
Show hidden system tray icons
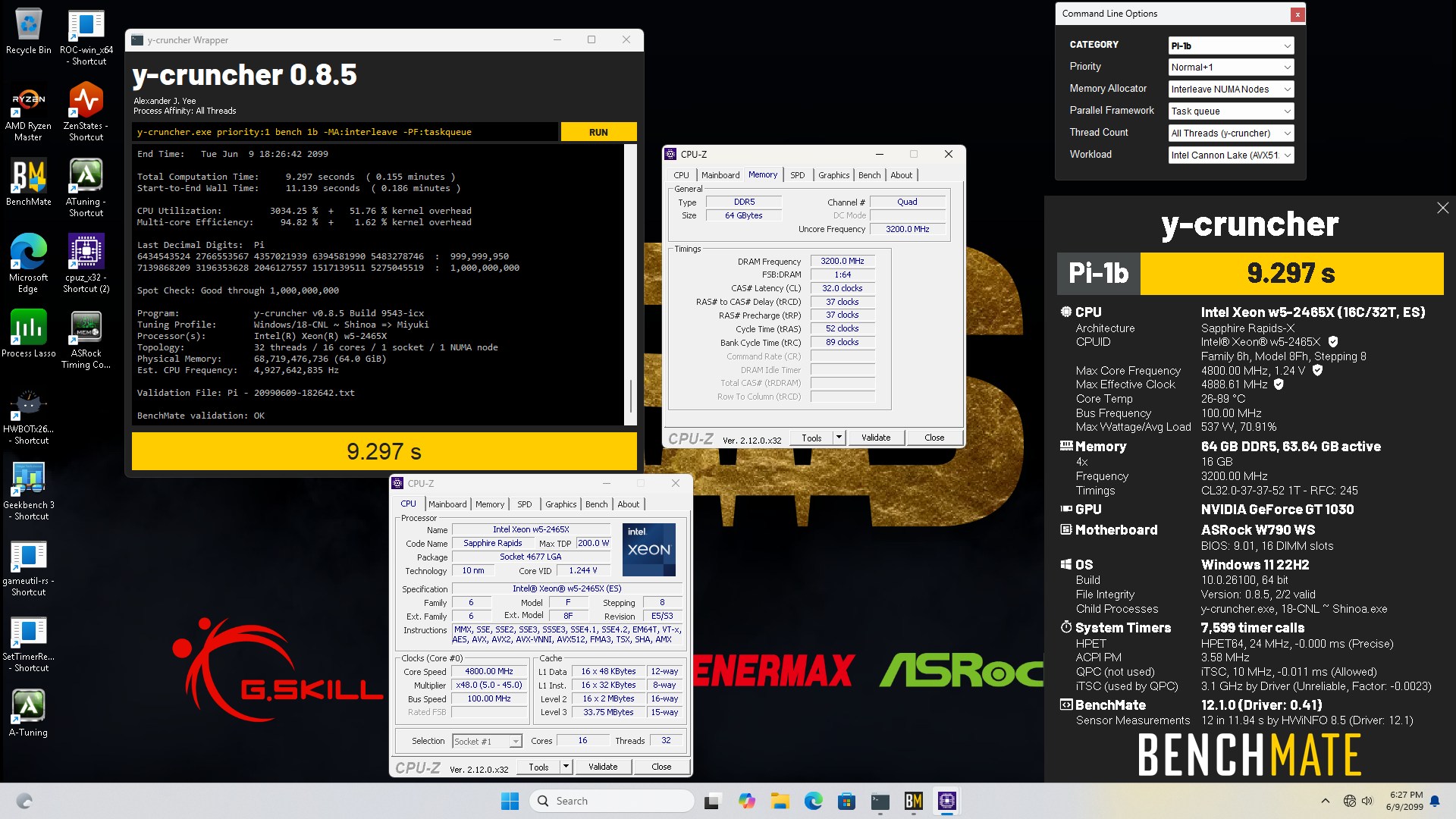[x=1326, y=801]
